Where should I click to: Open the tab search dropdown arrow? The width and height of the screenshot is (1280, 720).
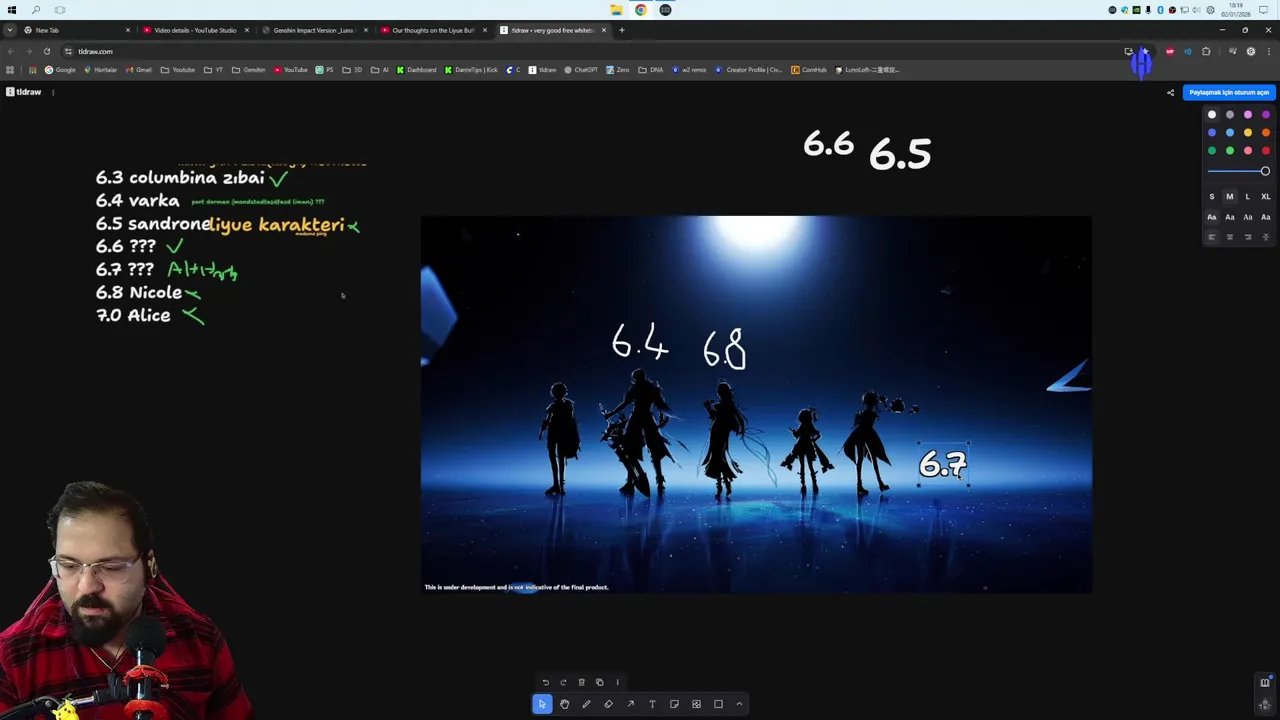pos(9,30)
